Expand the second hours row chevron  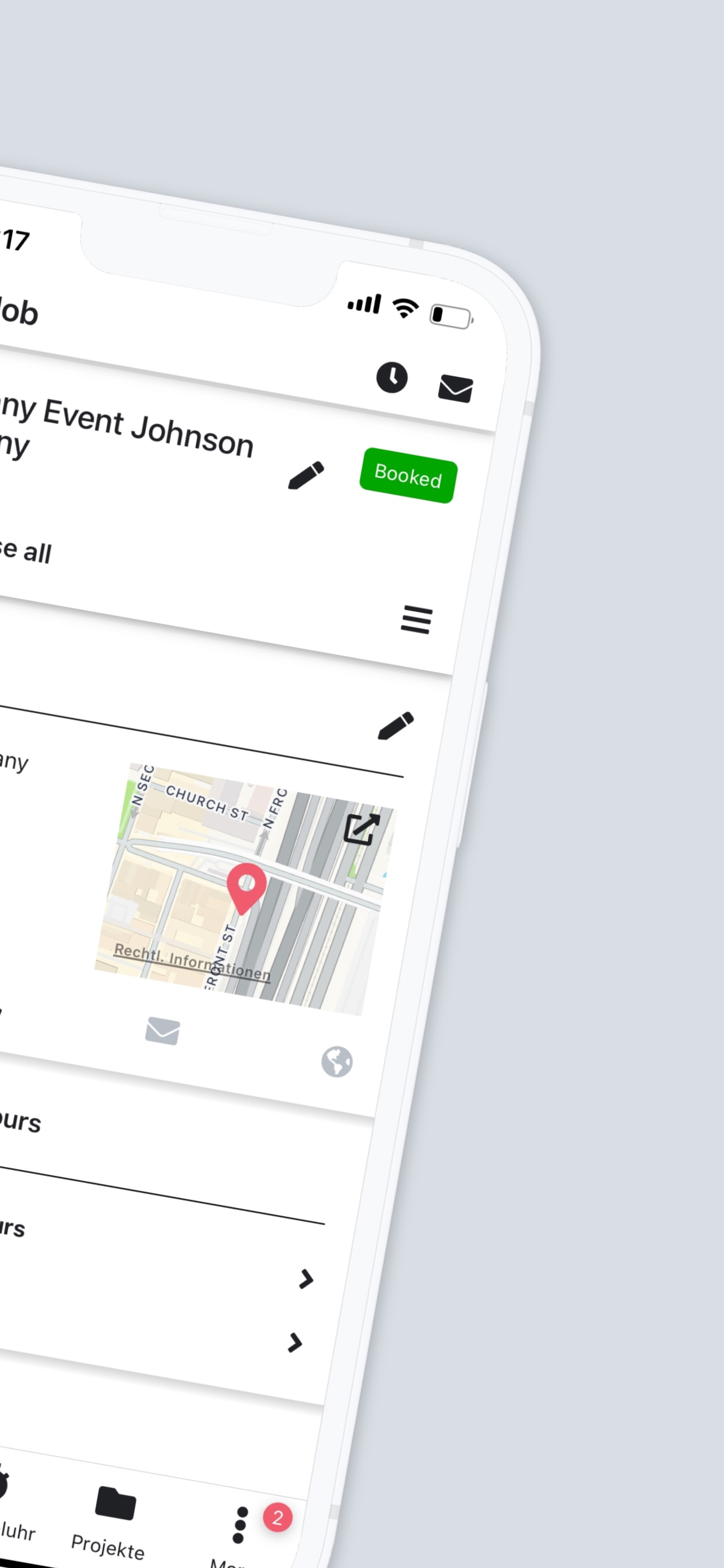(x=295, y=1342)
